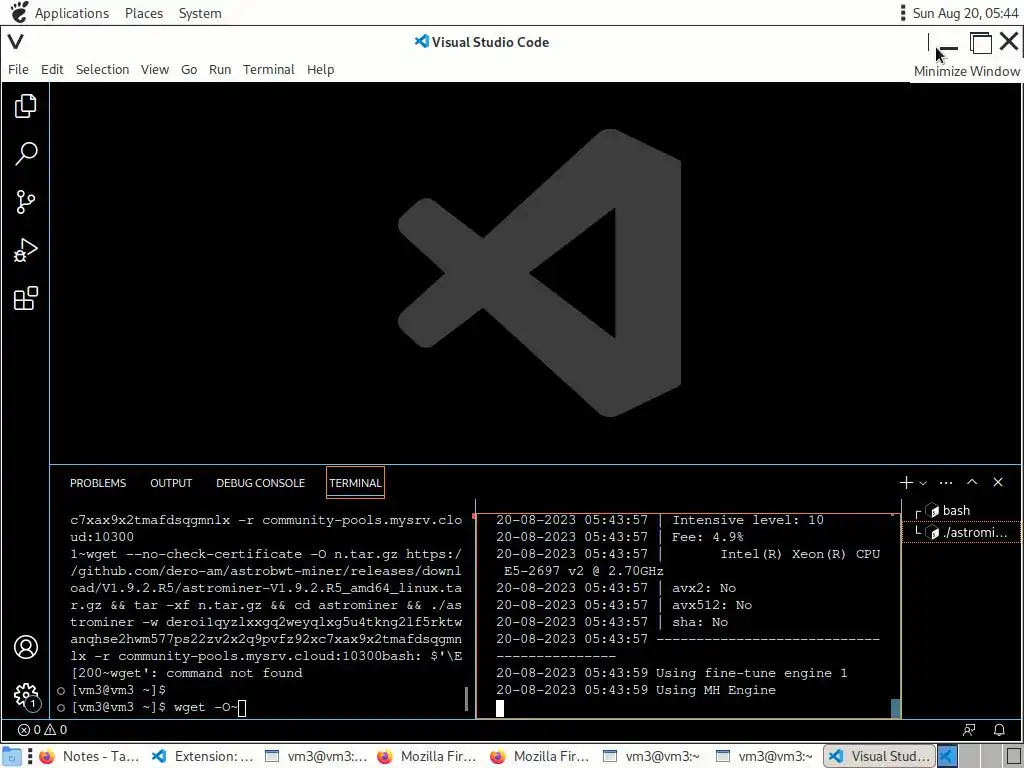Switch to the OUTPUT tab
The height and width of the screenshot is (768, 1024).
[171, 483]
